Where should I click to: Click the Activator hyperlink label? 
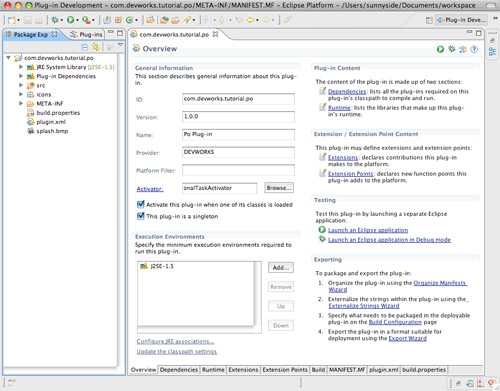150,189
